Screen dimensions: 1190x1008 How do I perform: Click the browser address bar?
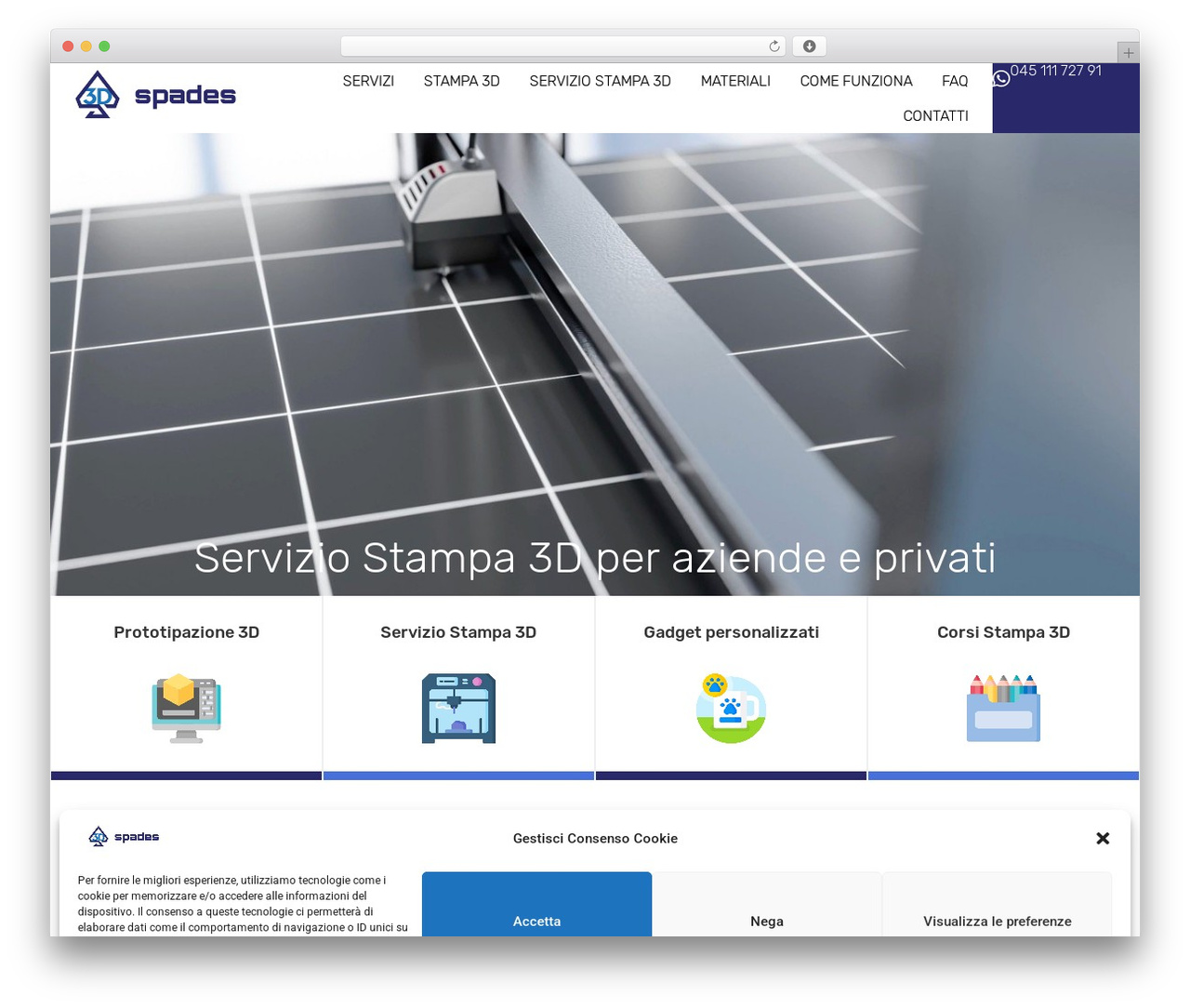(563, 46)
